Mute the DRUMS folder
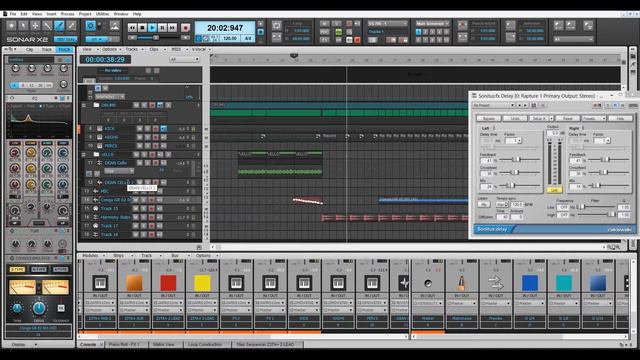 tap(136, 105)
